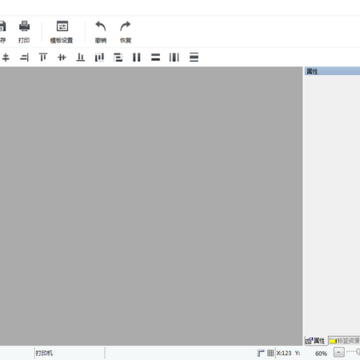This screenshot has width=360, height=360.
Task: Click the two thick horizontal bars icon
Action: (x=155, y=58)
